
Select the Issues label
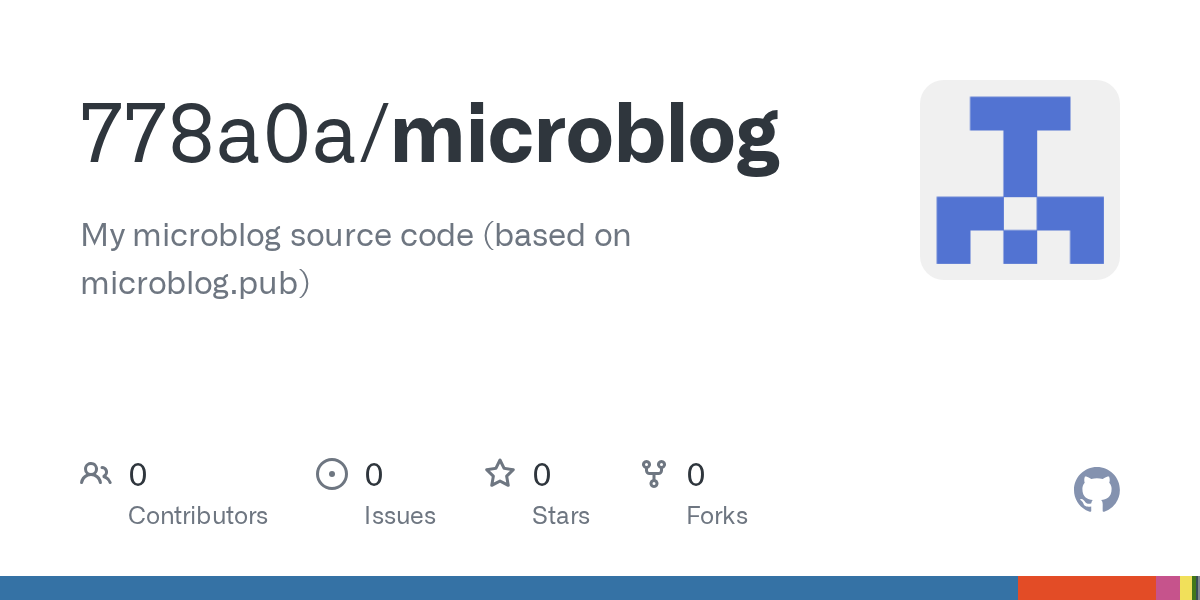tap(400, 516)
